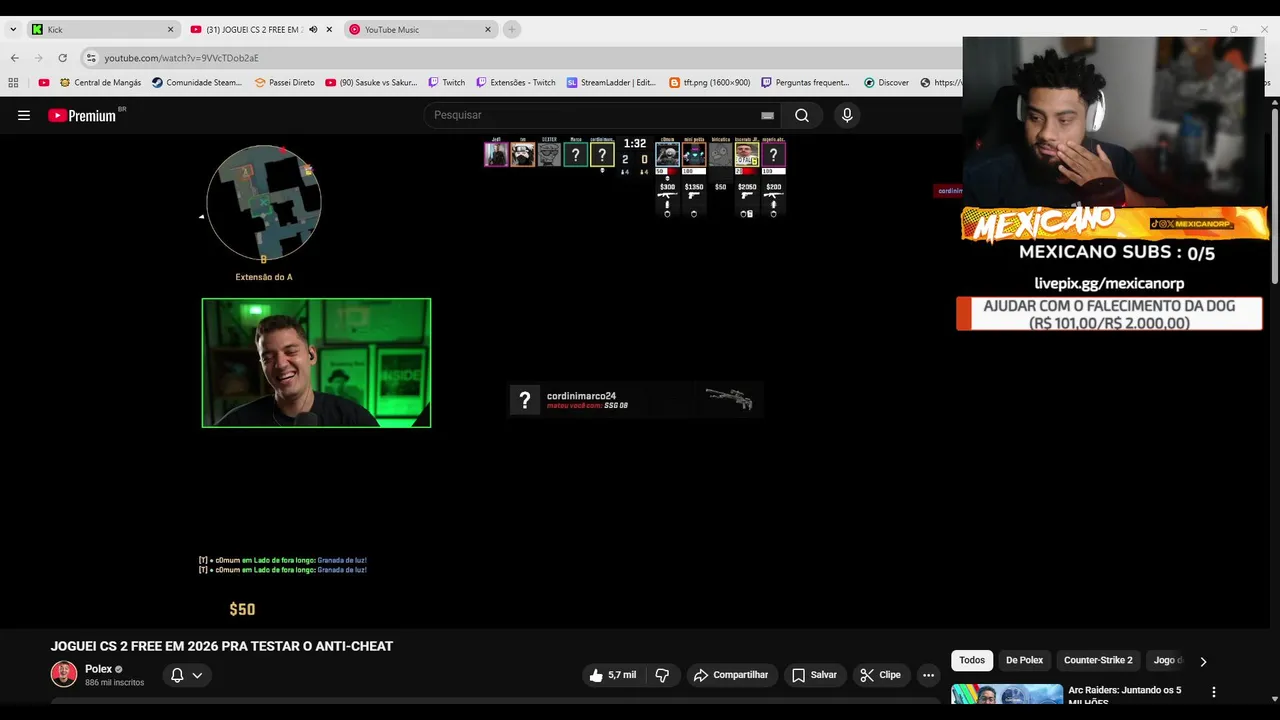Select the Counter-Strike 2 filter chip
The width and height of the screenshot is (1280, 720).
click(1098, 660)
